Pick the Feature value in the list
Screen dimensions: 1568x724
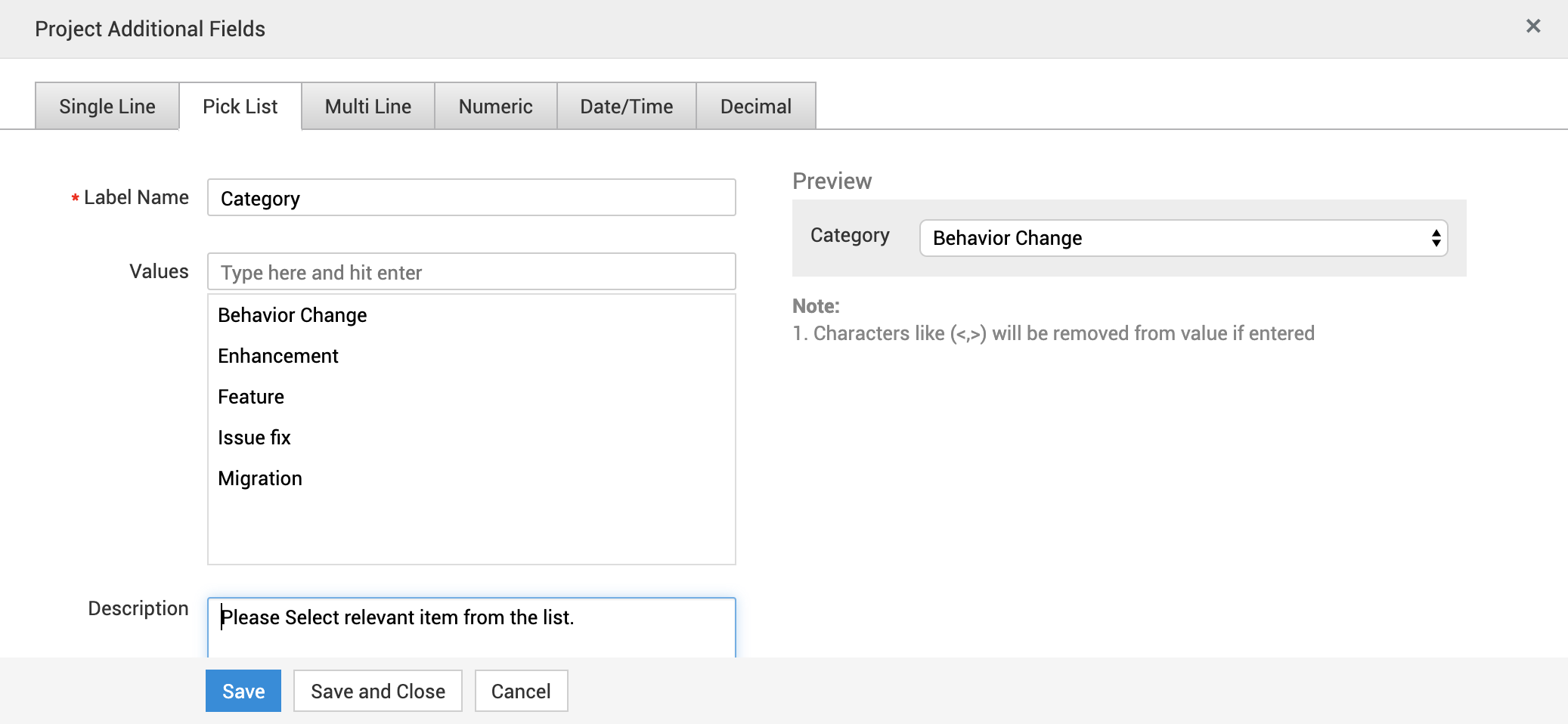(250, 397)
